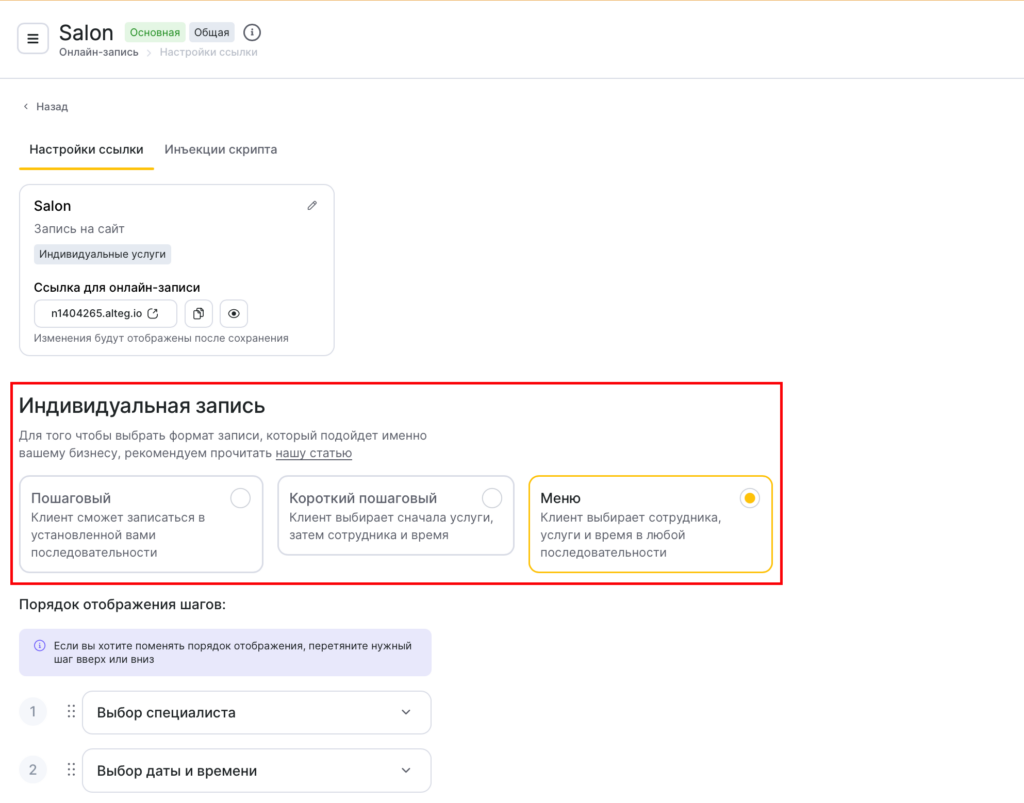1024x803 pixels.
Task: Select the Меню radio option
Action: click(749, 498)
